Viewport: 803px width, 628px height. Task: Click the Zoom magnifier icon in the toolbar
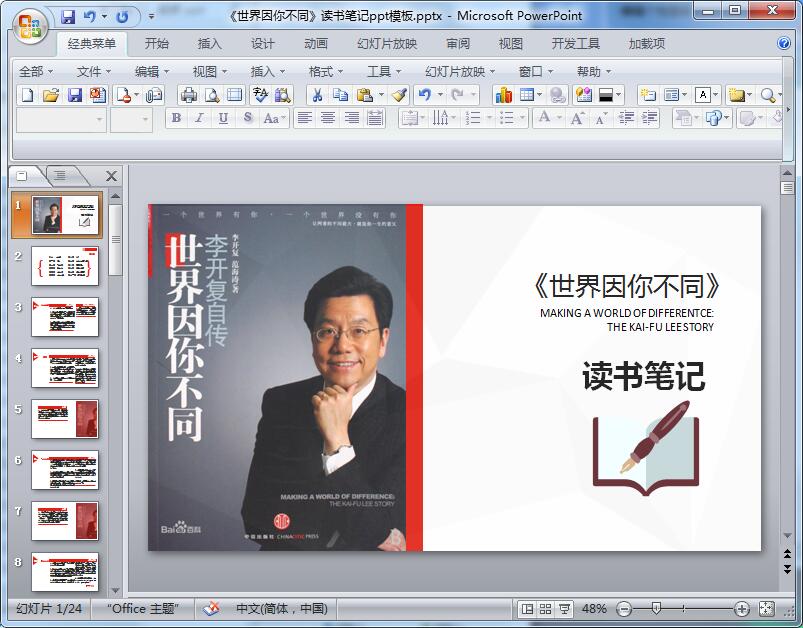(767, 95)
